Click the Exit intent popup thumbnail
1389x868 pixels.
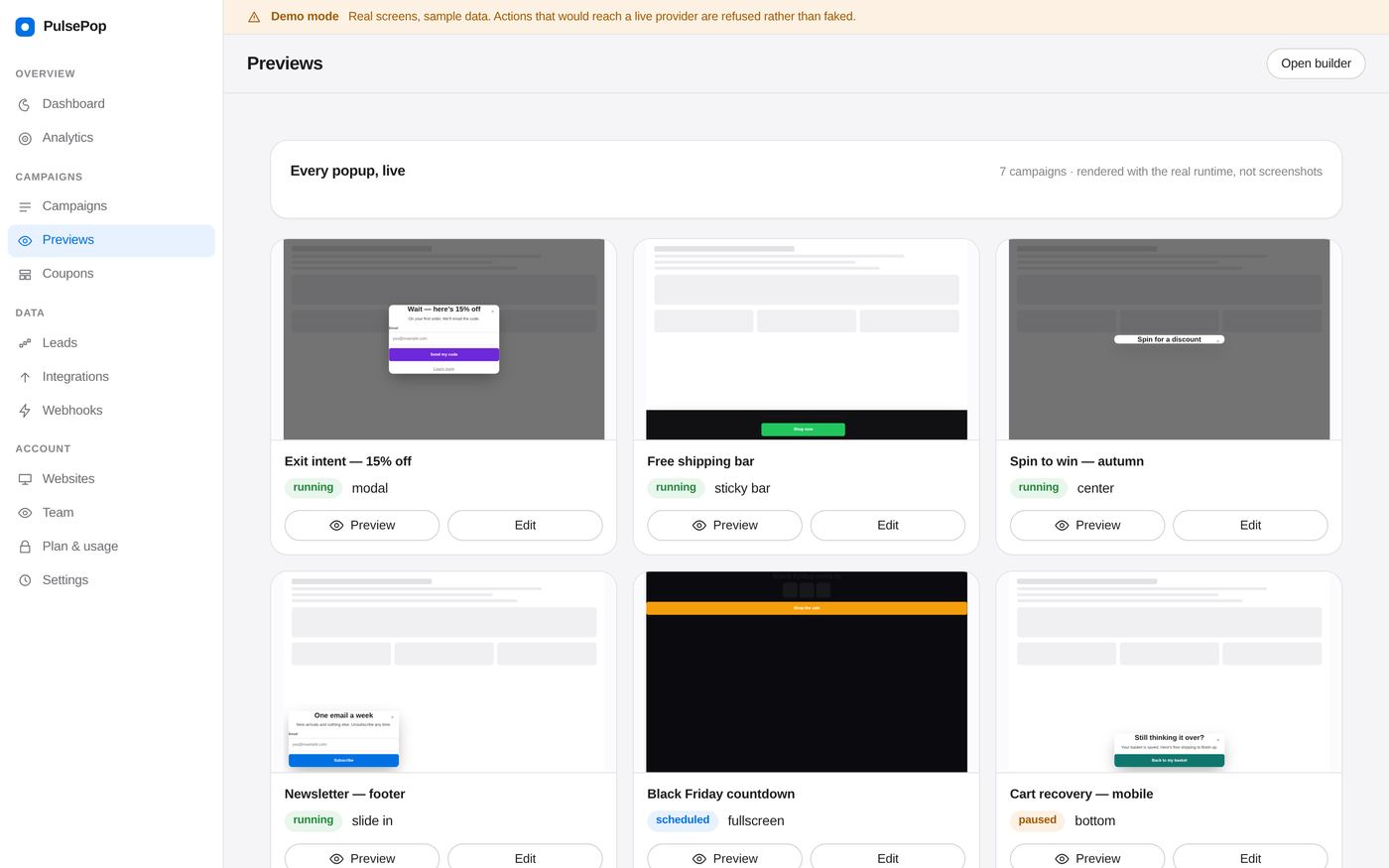(443, 339)
